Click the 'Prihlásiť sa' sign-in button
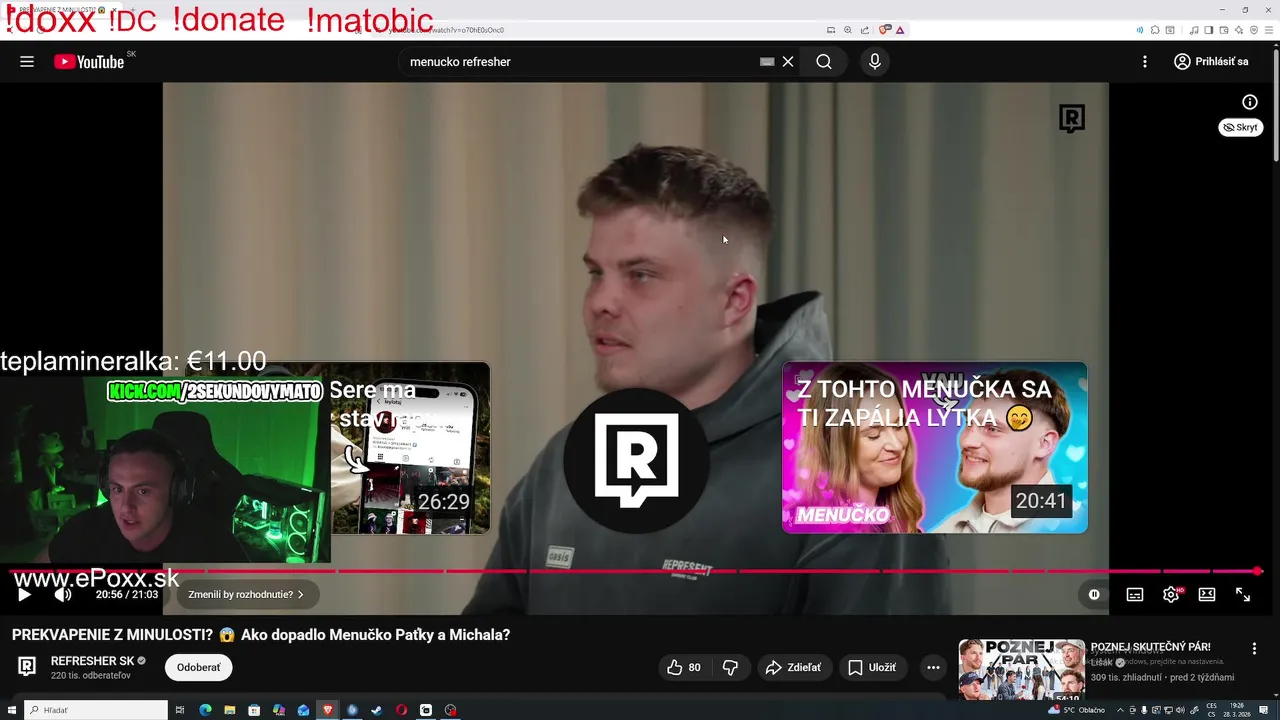Screen dimensions: 1280x720 1211,62
